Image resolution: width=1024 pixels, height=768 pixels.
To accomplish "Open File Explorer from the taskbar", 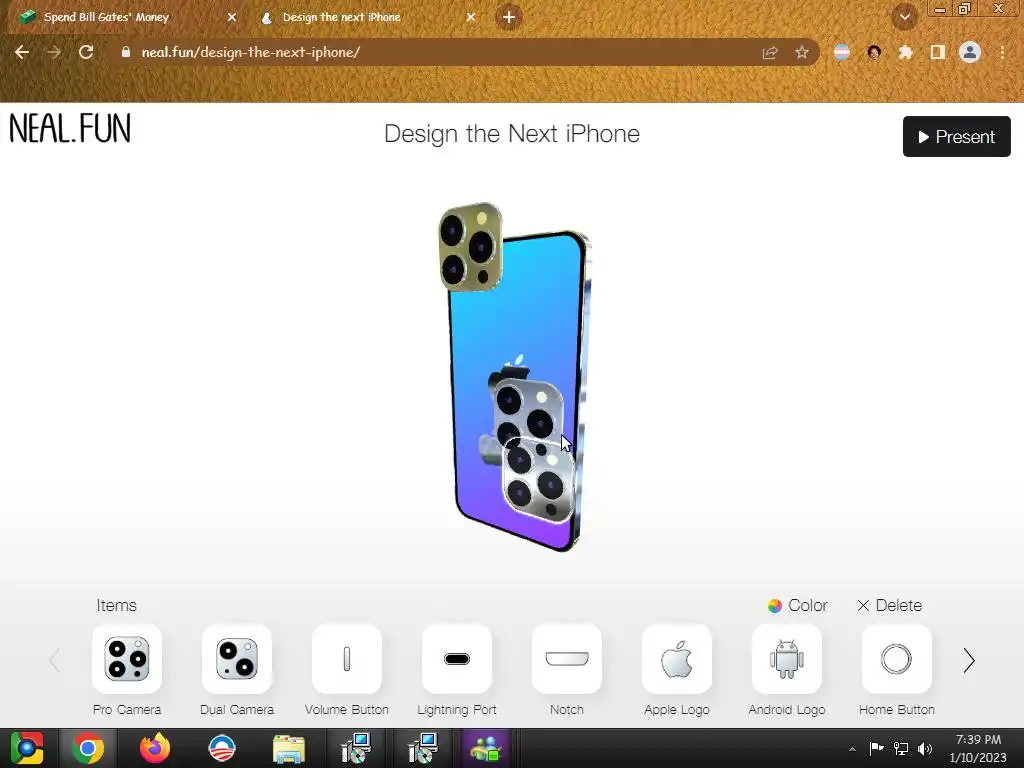I will [289, 748].
